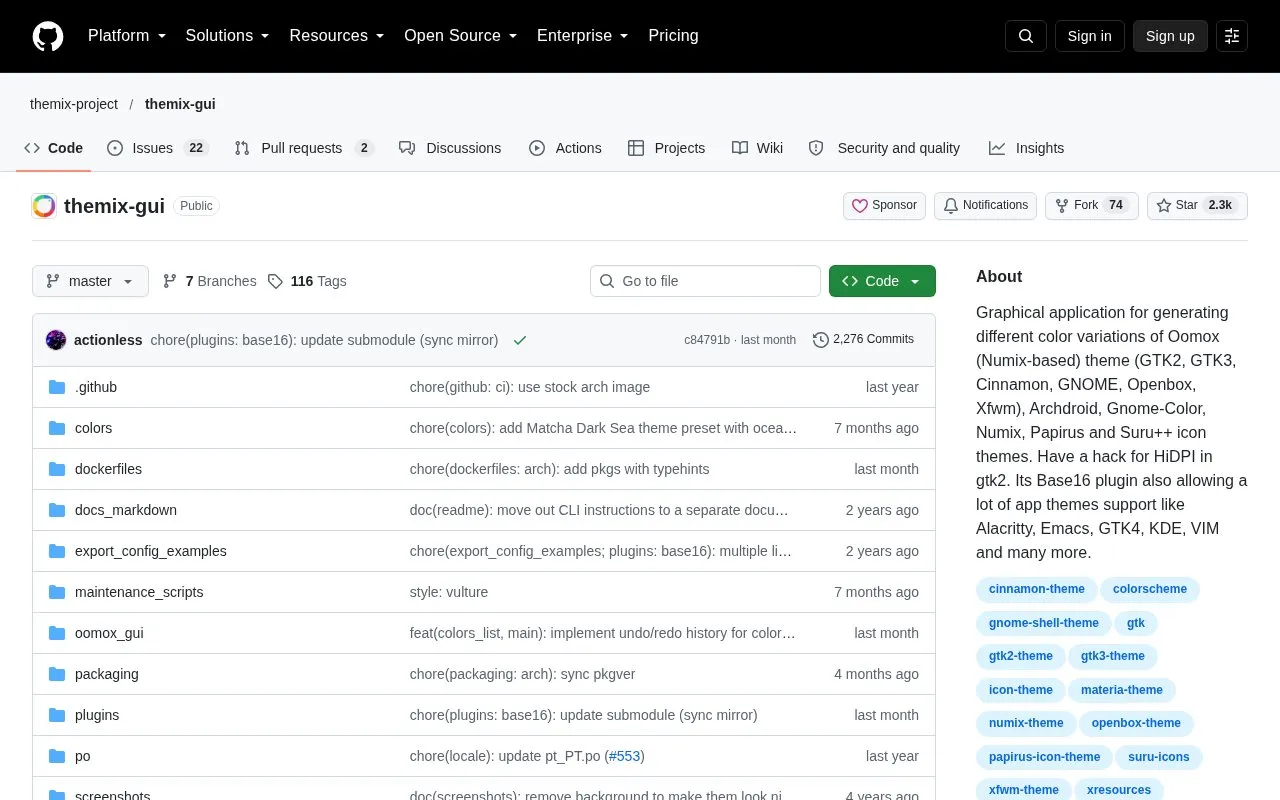Image resolution: width=1280 pixels, height=800 pixels.
Task: Follow the Pricing link
Action: pyautogui.click(x=673, y=36)
